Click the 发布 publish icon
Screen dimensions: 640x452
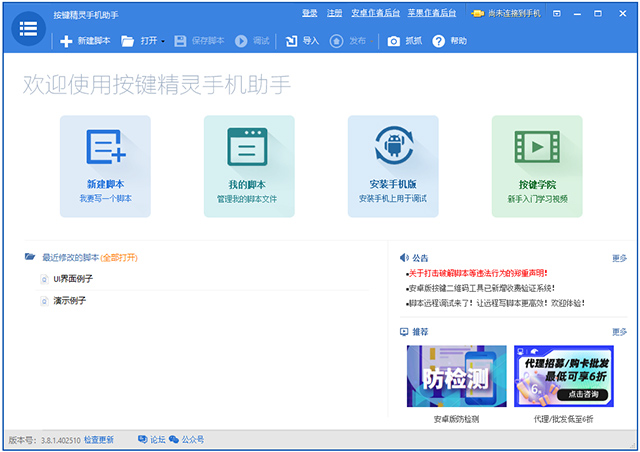click(336, 41)
